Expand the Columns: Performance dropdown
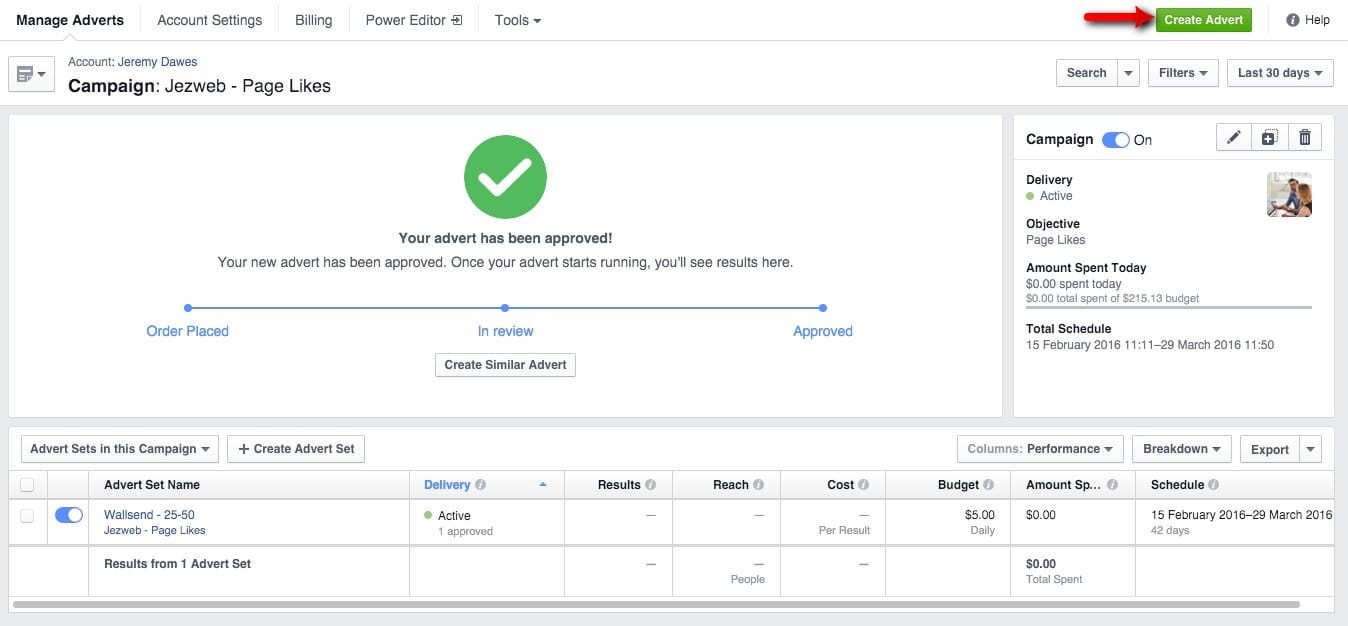The height and width of the screenshot is (626, 1348). pos(1040,449)
